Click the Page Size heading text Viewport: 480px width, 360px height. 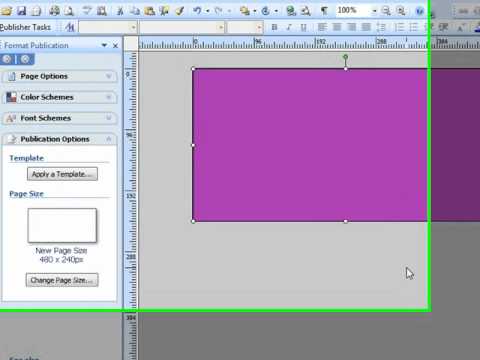pyautogui.click(x=27, y=194)
